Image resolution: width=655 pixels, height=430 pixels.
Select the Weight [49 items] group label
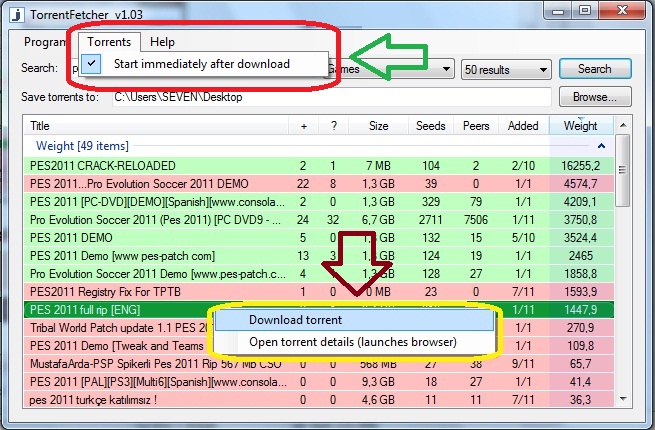click(x=82, y=146)
